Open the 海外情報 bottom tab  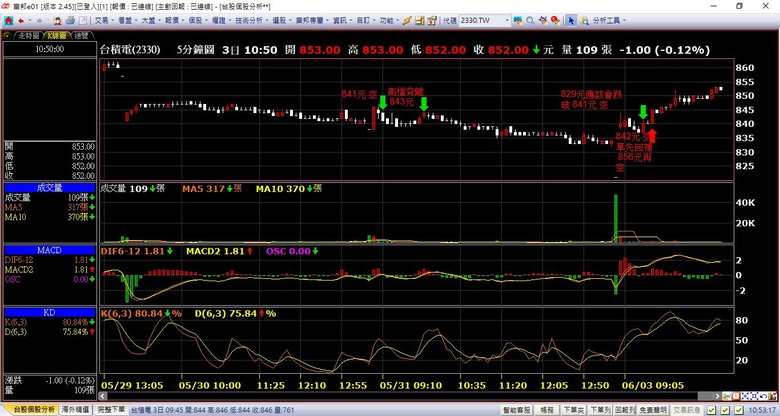(76, 410)
